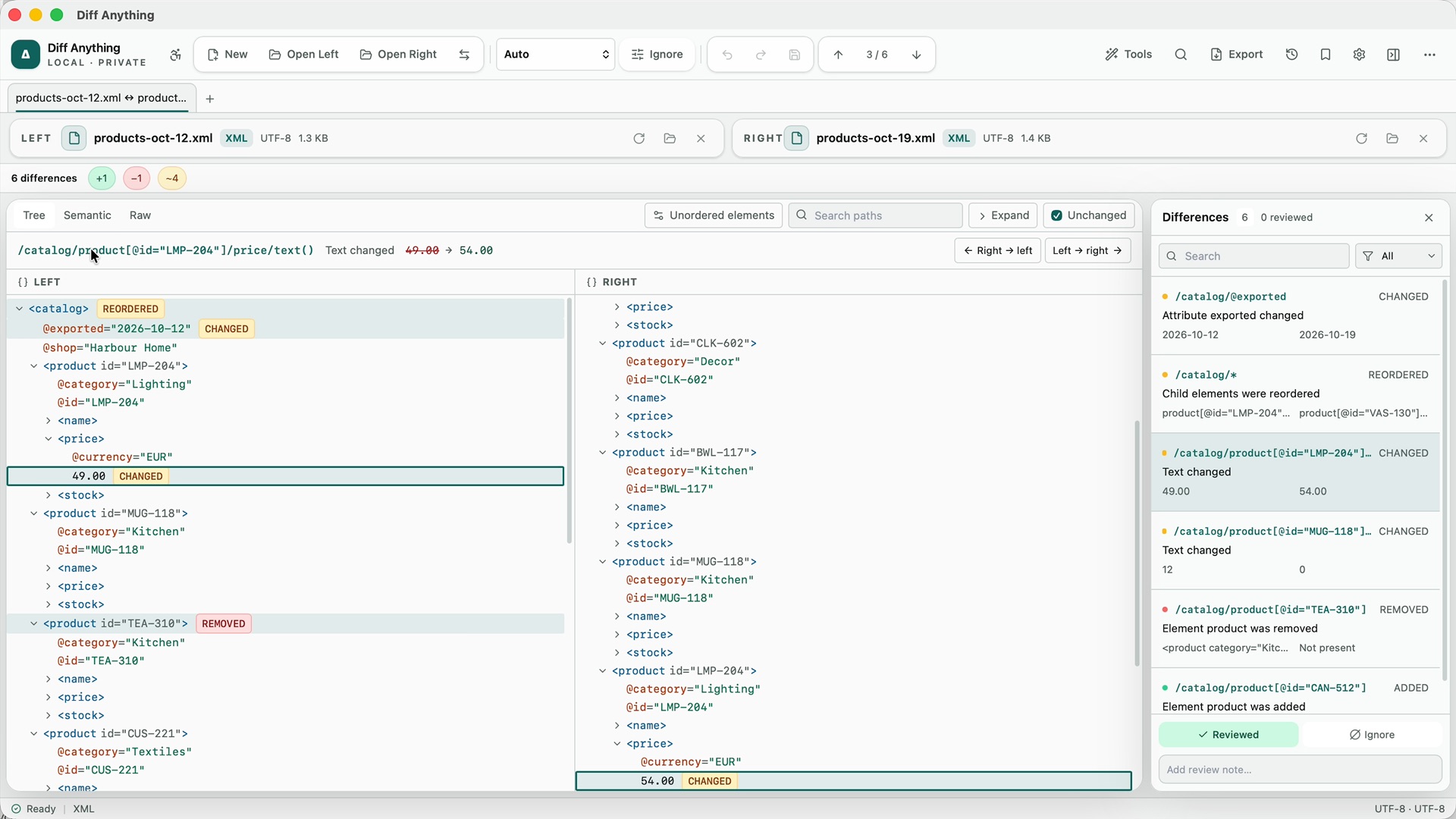Toggle the side panel layout icon
The image size is (1456, 819).
click(x=1393, y=55)
